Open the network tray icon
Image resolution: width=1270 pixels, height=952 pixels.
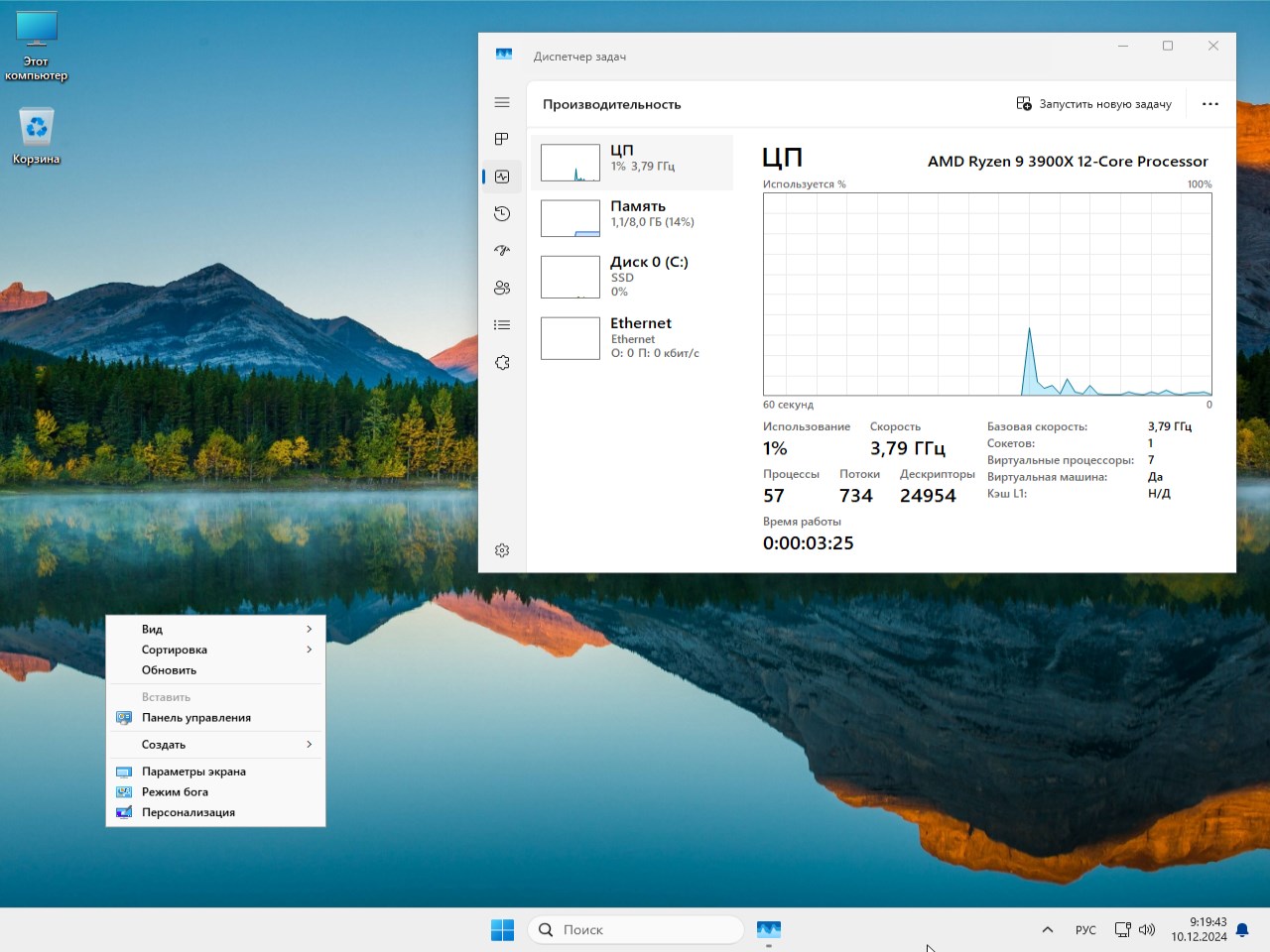(x=1122, y=930)
